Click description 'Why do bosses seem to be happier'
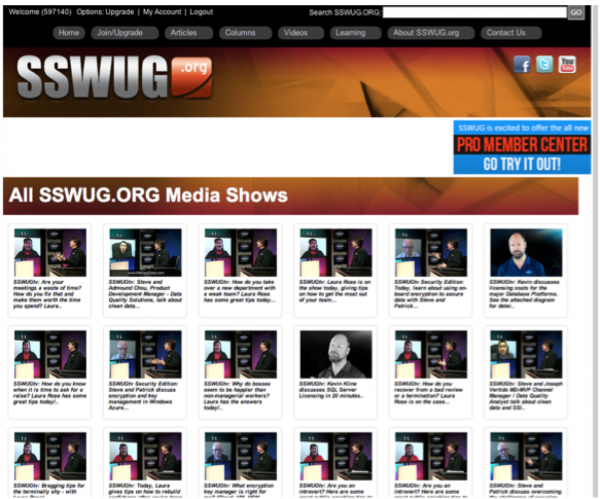This screenshot has width=600, height=499. click(x=237, y=396)
